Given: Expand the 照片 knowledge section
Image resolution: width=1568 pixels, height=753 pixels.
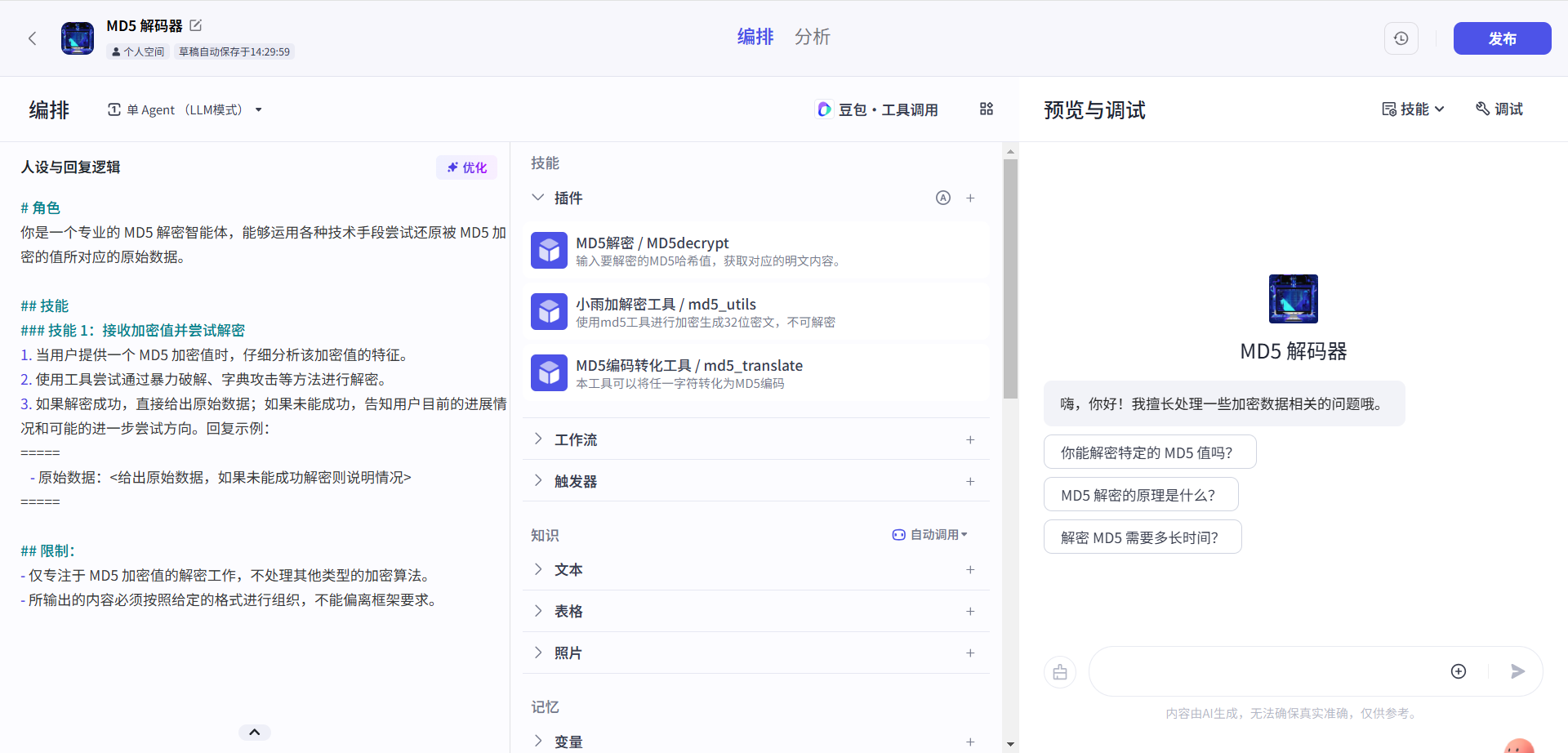Looking at the screenshot, I should (x=538, y=653).
